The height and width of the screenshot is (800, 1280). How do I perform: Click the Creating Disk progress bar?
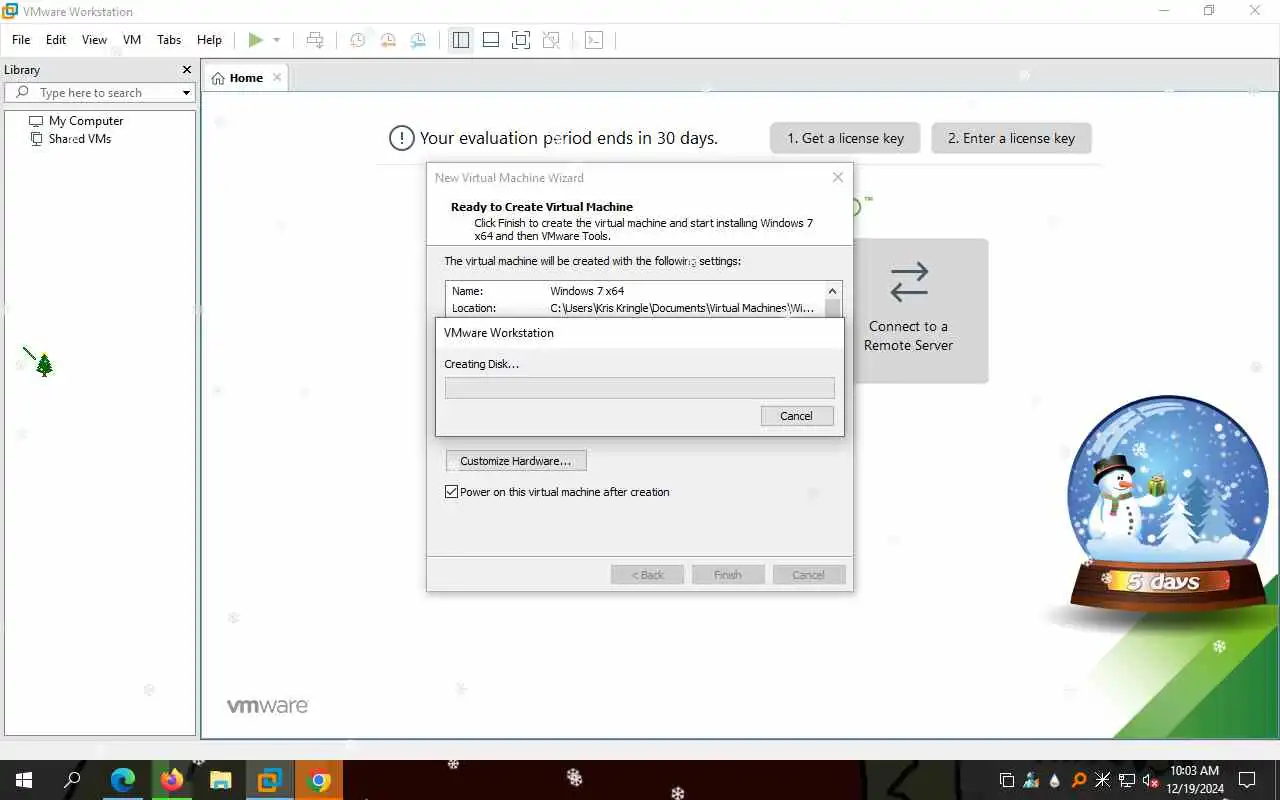click(x=639, y=388)
